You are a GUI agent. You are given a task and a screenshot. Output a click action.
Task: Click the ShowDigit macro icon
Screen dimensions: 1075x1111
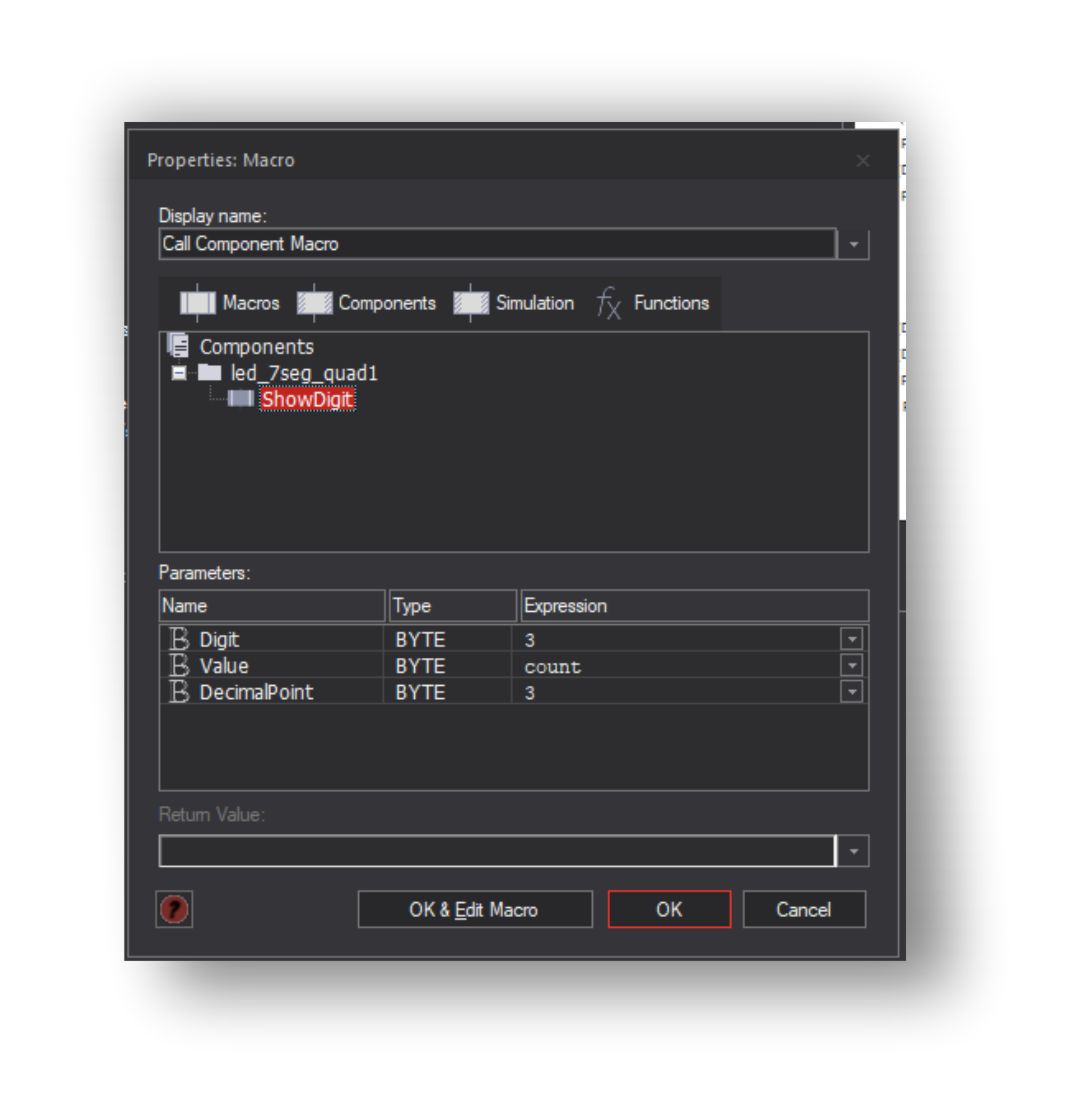[x=240, y=399]
